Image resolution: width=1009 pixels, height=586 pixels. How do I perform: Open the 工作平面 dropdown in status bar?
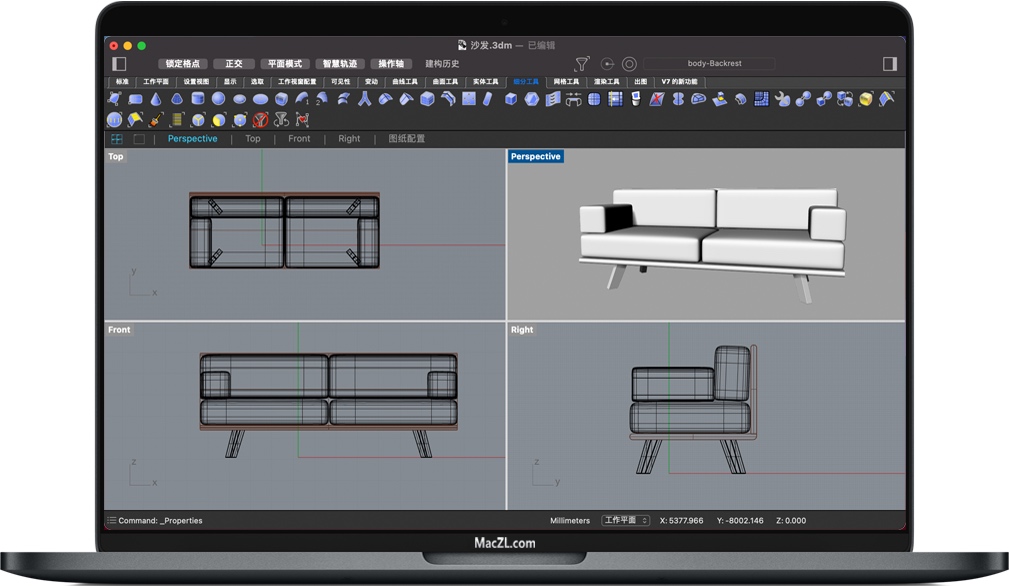(626, 521)
